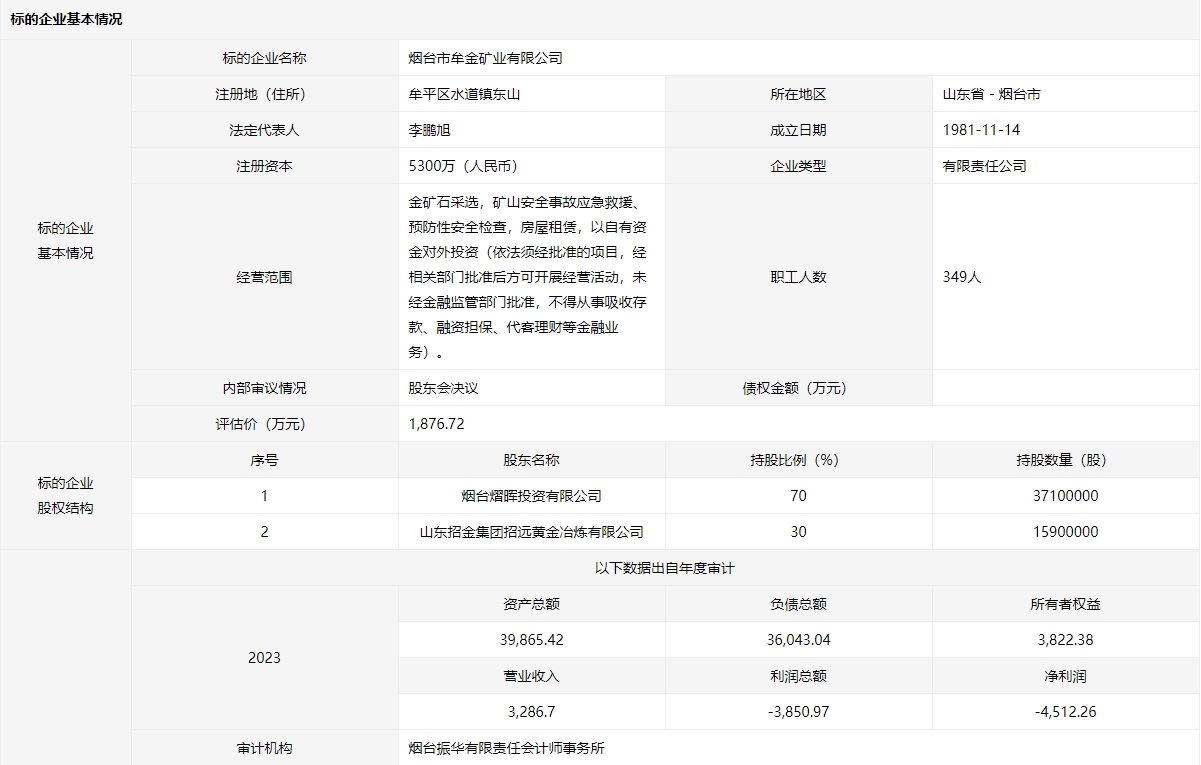Select the 标的企业名称 label cell

click(x=264, y=58)
